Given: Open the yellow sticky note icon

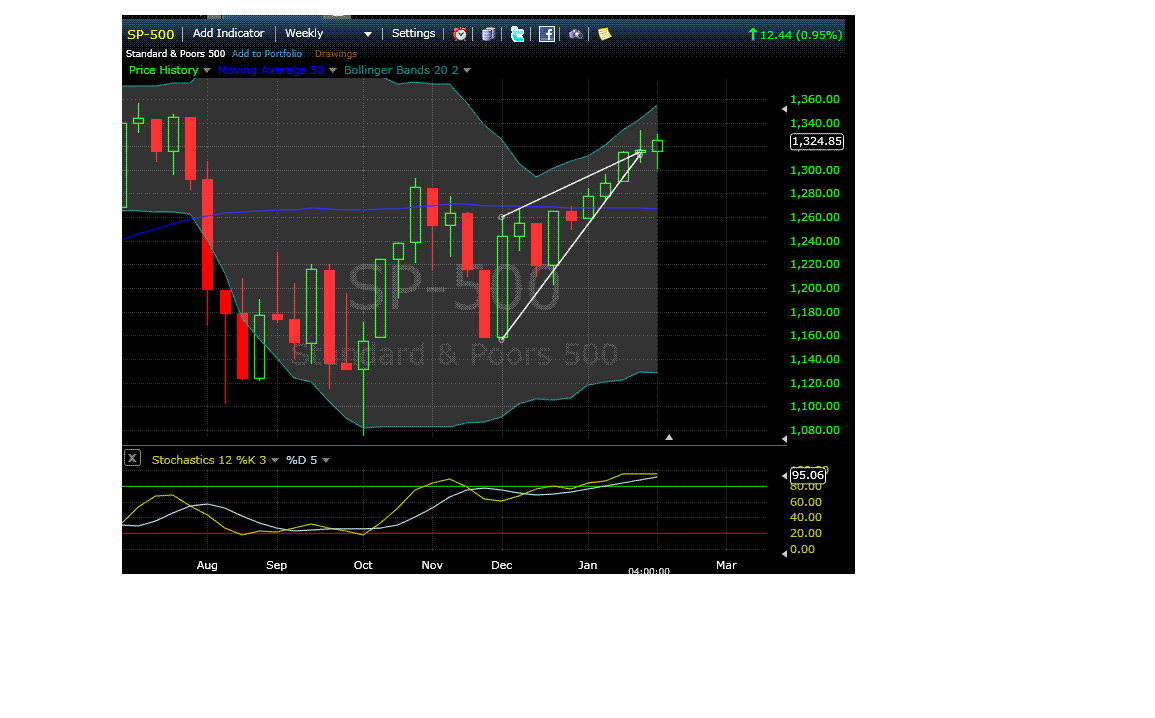Looking at the screenshot, I should coord(604,34).
